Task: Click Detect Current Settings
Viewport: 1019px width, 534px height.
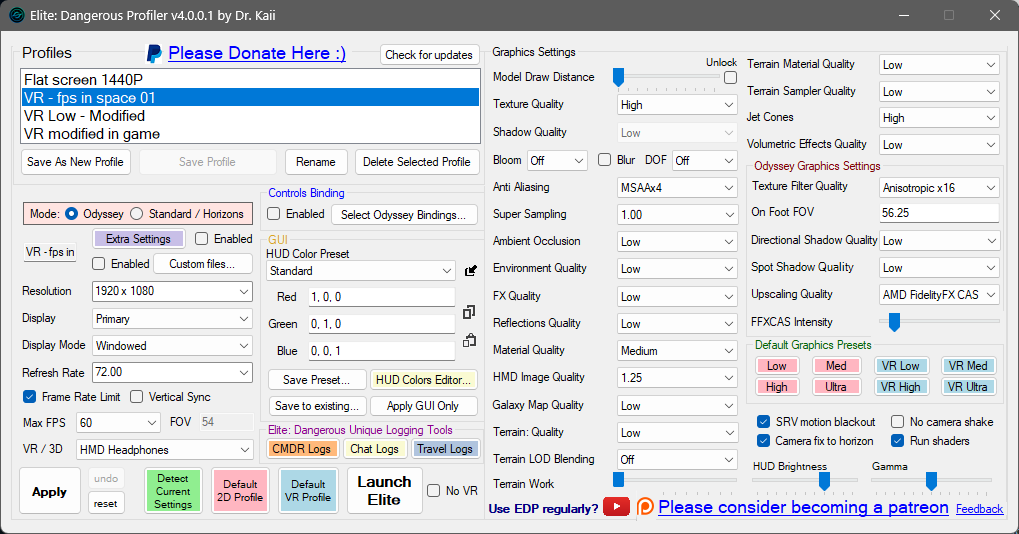Action: (x=173, y=491)
